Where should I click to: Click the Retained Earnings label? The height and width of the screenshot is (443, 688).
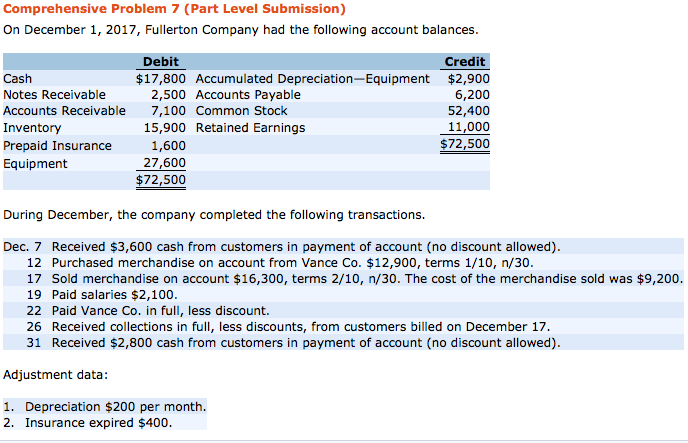(x=250, y=128)
